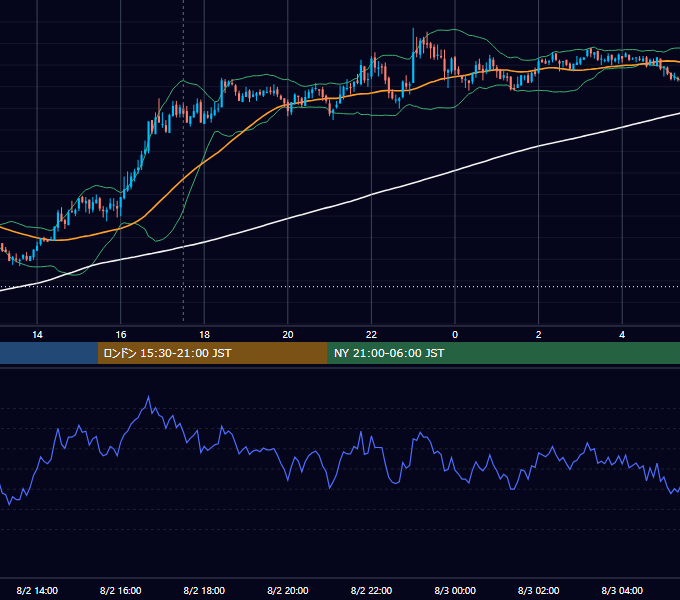This screenshot has width=680, height=600.
Task: Click the 8/3 02:00 date label
Action: 539,590
